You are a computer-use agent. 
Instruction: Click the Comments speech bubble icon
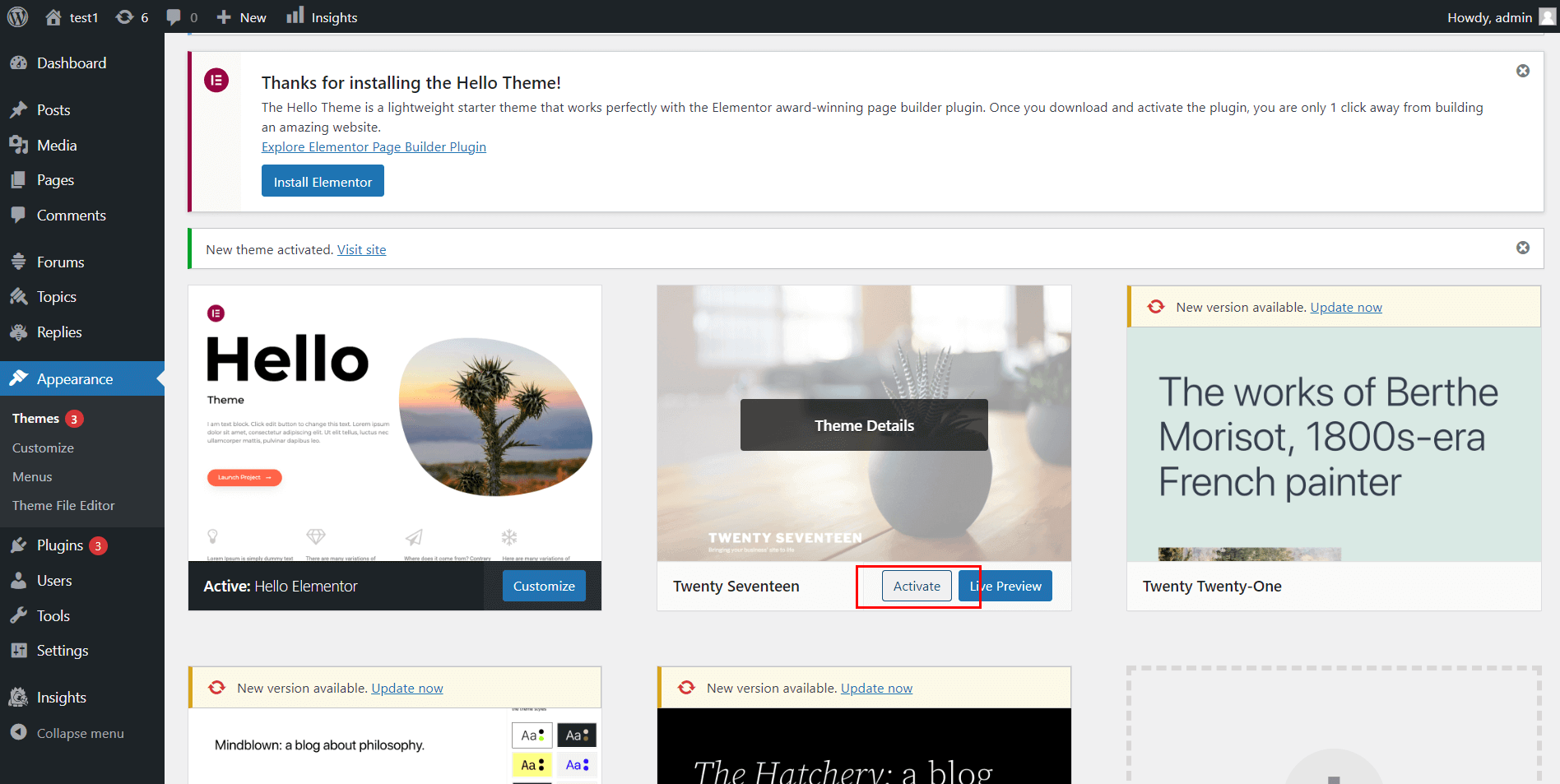[x=21, y=215]
